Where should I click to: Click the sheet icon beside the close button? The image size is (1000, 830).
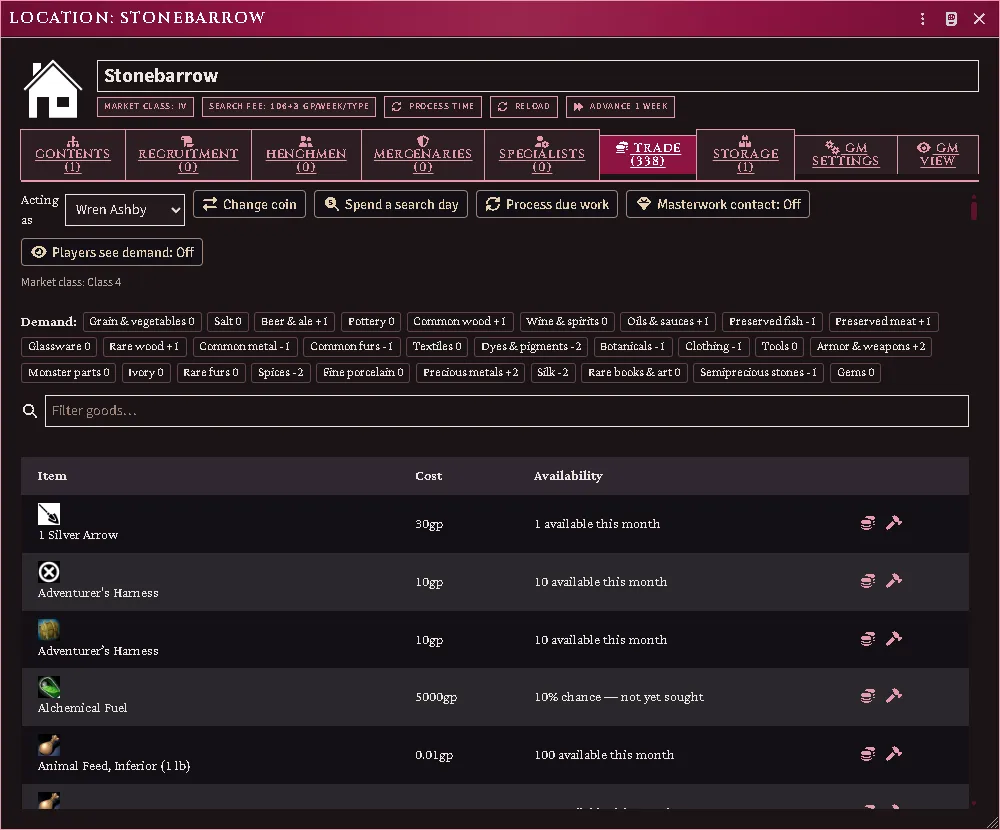(x=951, y=19)
